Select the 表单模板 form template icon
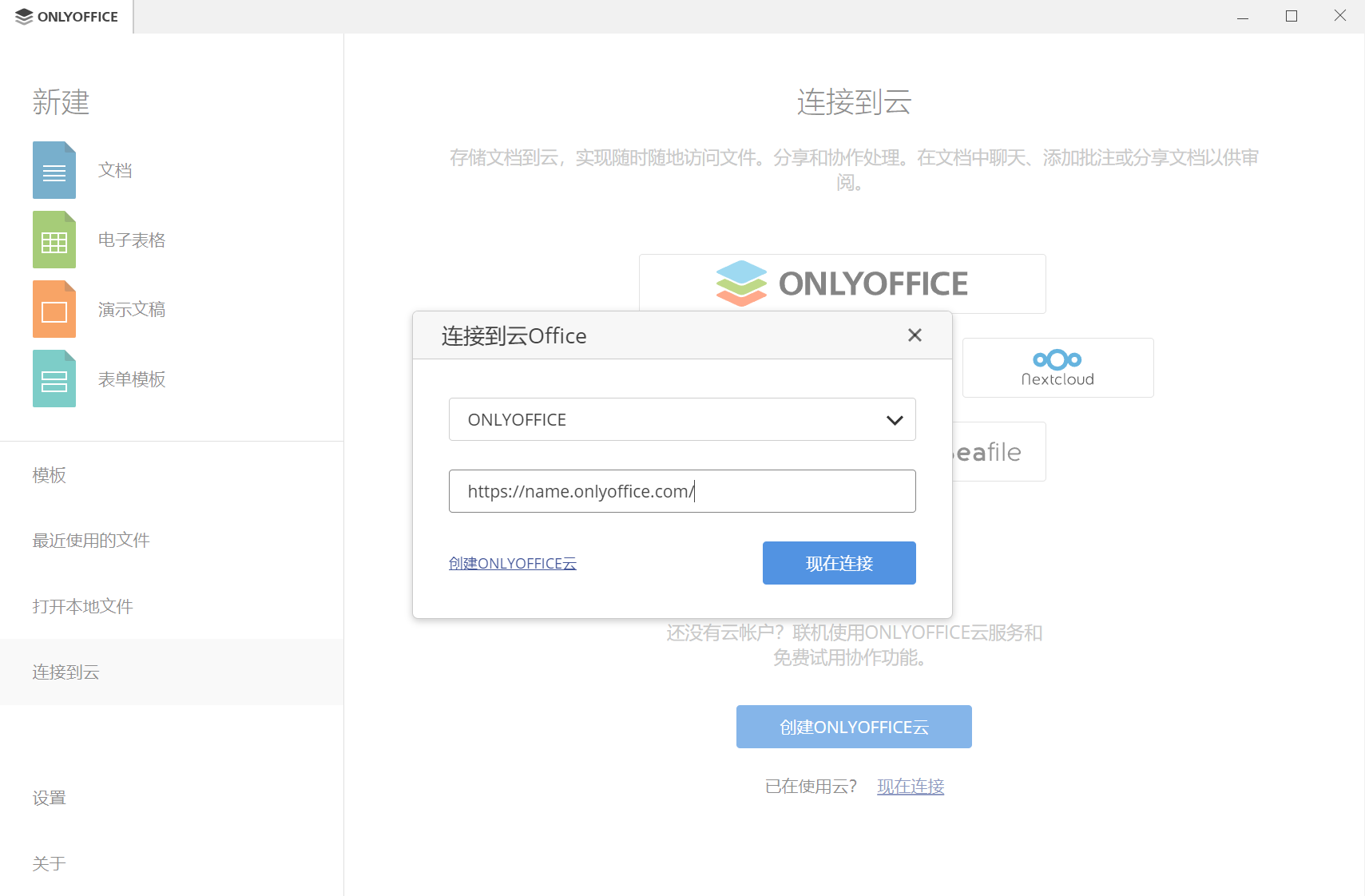Image resolution: width=1365 pixels, height=896 pixels. point(54,379)
